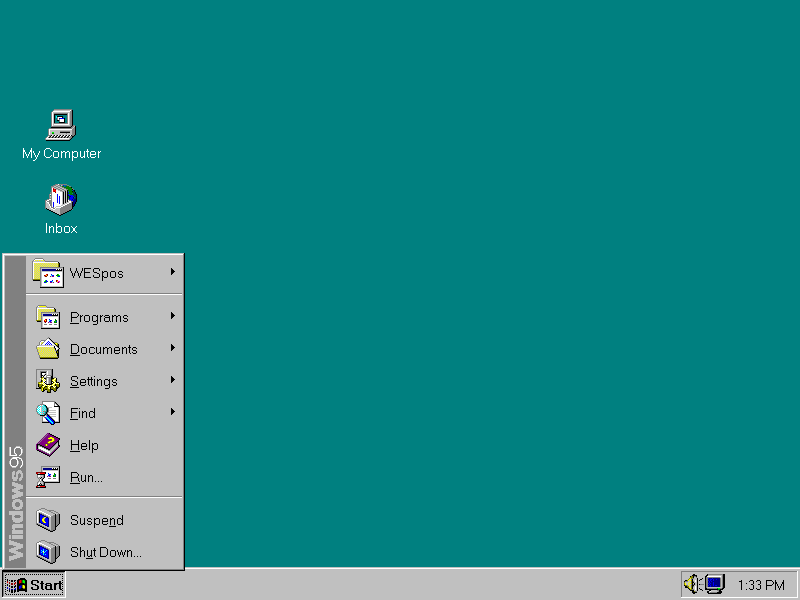Open the Programs menu entry
Screen dimensions: 800x600
104,317
